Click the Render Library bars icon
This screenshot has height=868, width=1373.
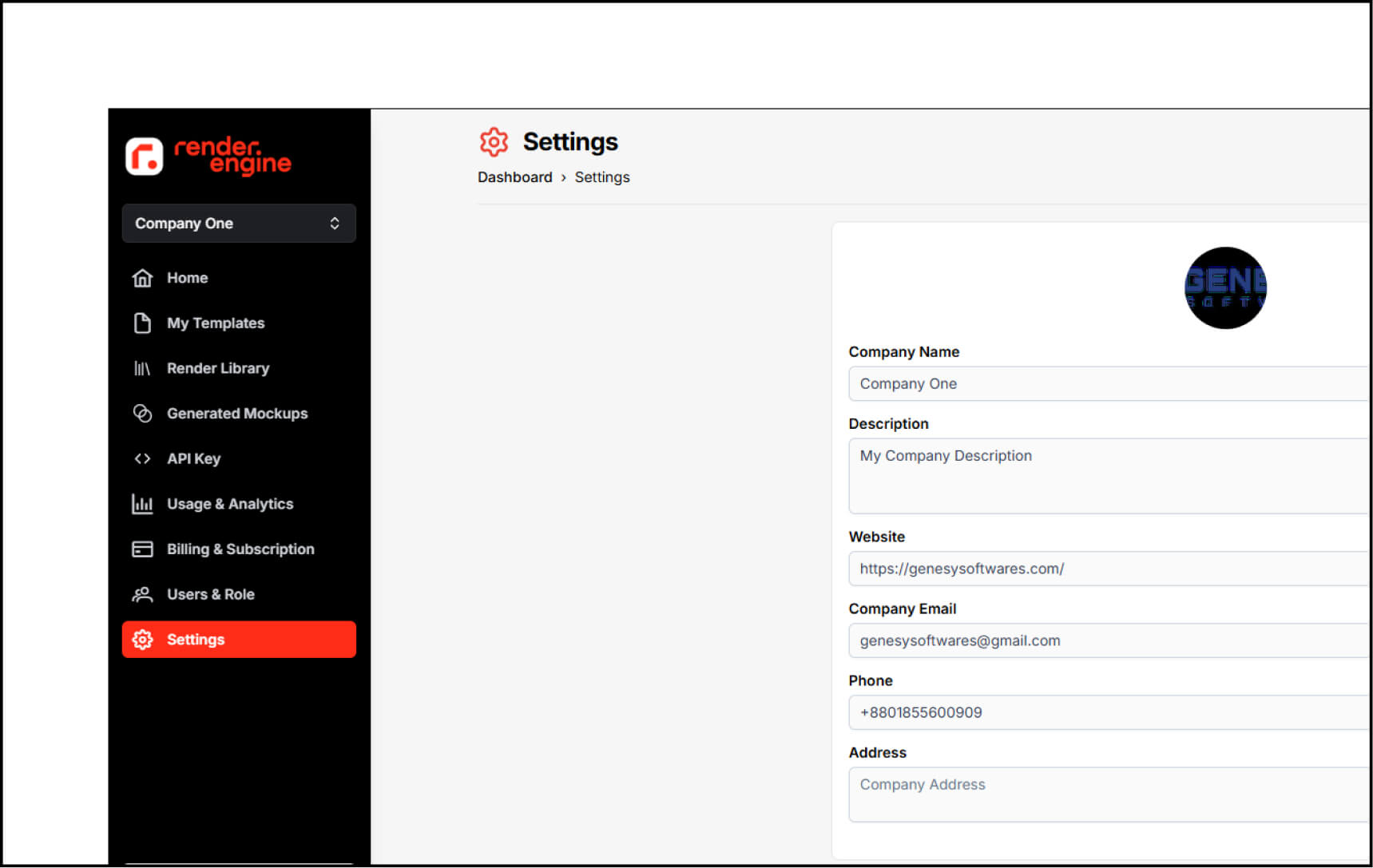click(x=142, y=368)
